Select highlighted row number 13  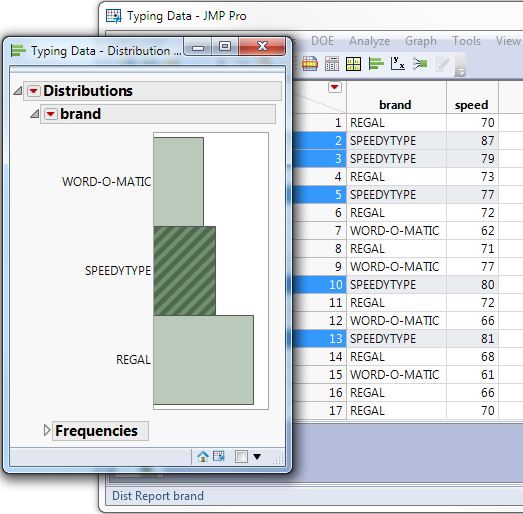pyautogui.click(x=320, y=339)
